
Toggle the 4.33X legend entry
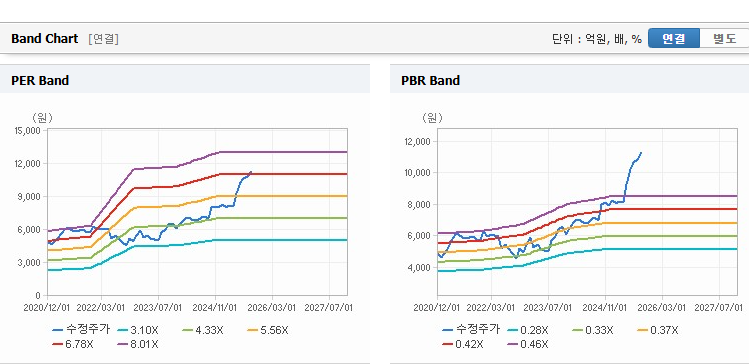coord(202,330)
